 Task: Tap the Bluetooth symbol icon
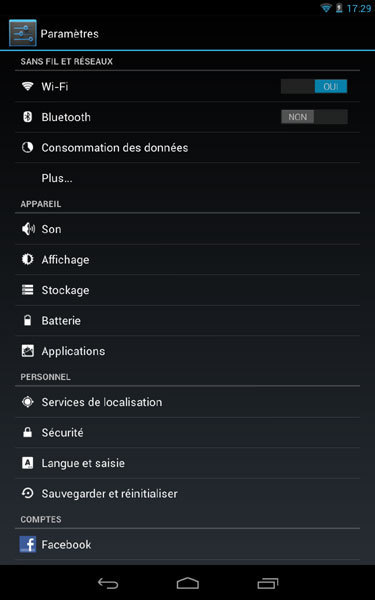(27, 117)
